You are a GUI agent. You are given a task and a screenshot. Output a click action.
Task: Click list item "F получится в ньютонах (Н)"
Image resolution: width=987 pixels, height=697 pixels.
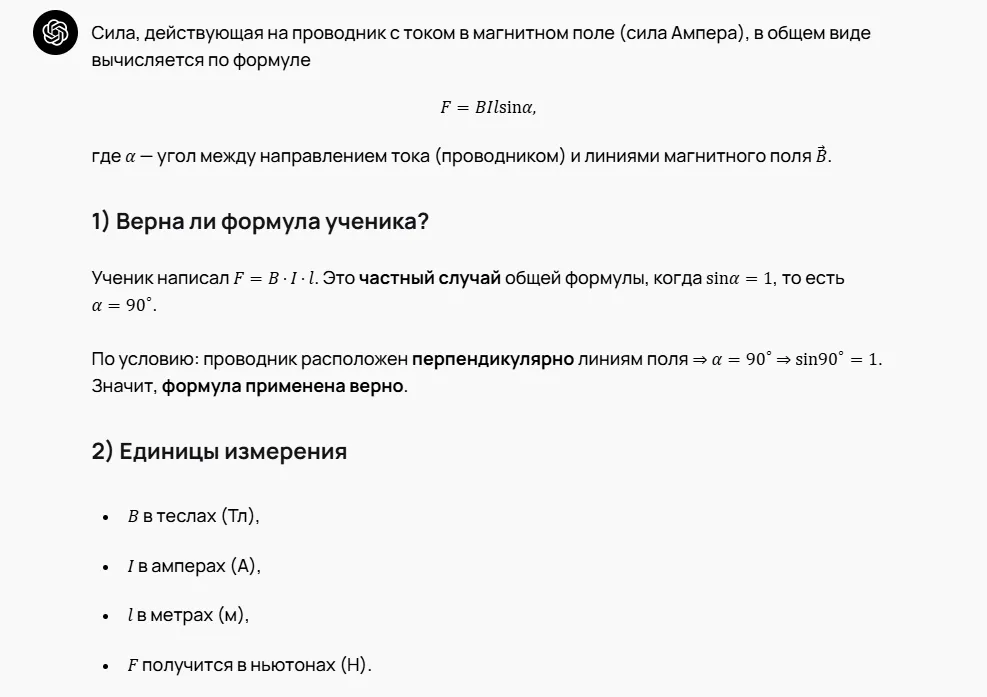pos(249,665)
